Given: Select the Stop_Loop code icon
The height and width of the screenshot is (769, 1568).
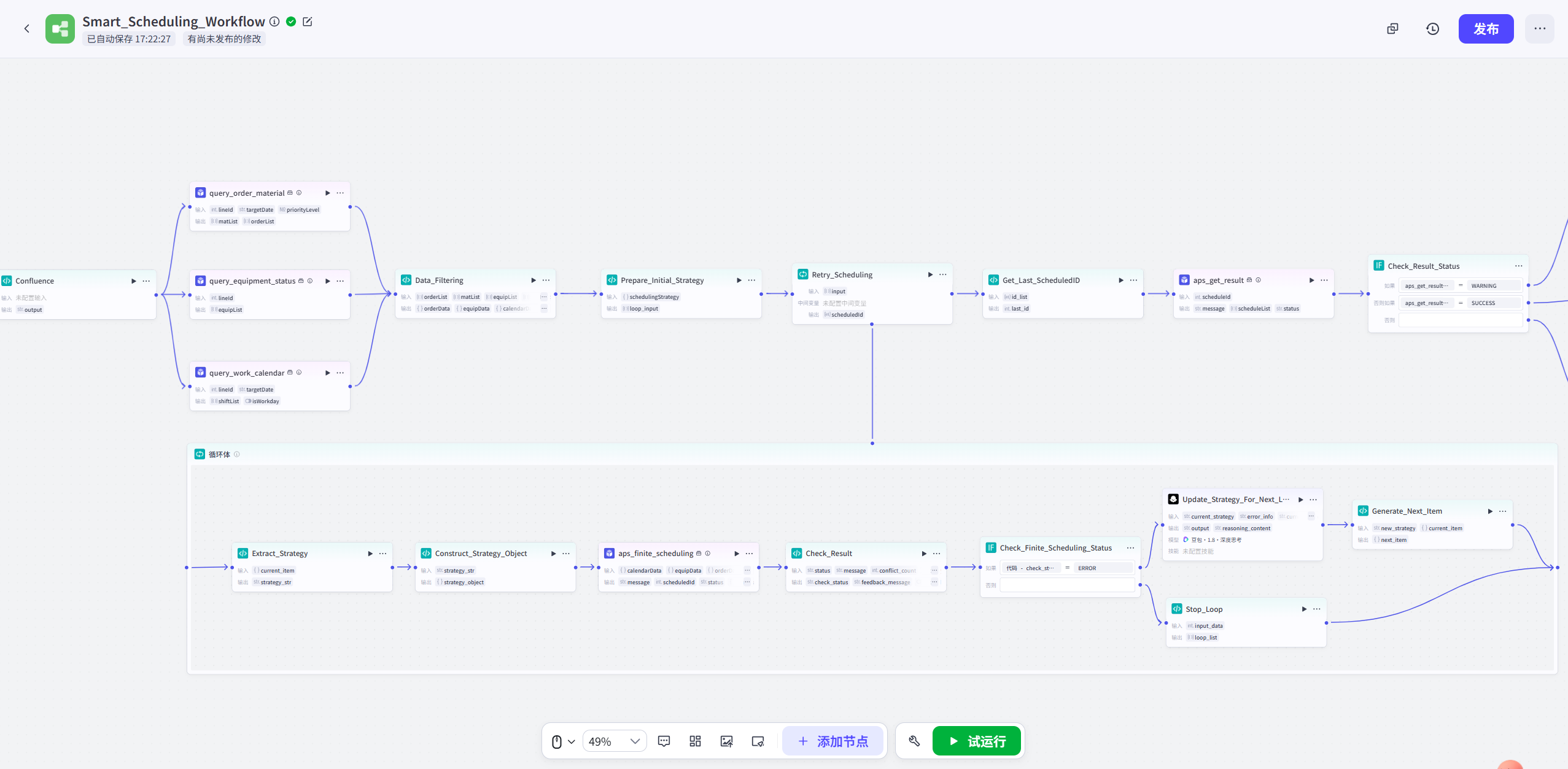Looking at the screenshot, I should click(1177, 609).
